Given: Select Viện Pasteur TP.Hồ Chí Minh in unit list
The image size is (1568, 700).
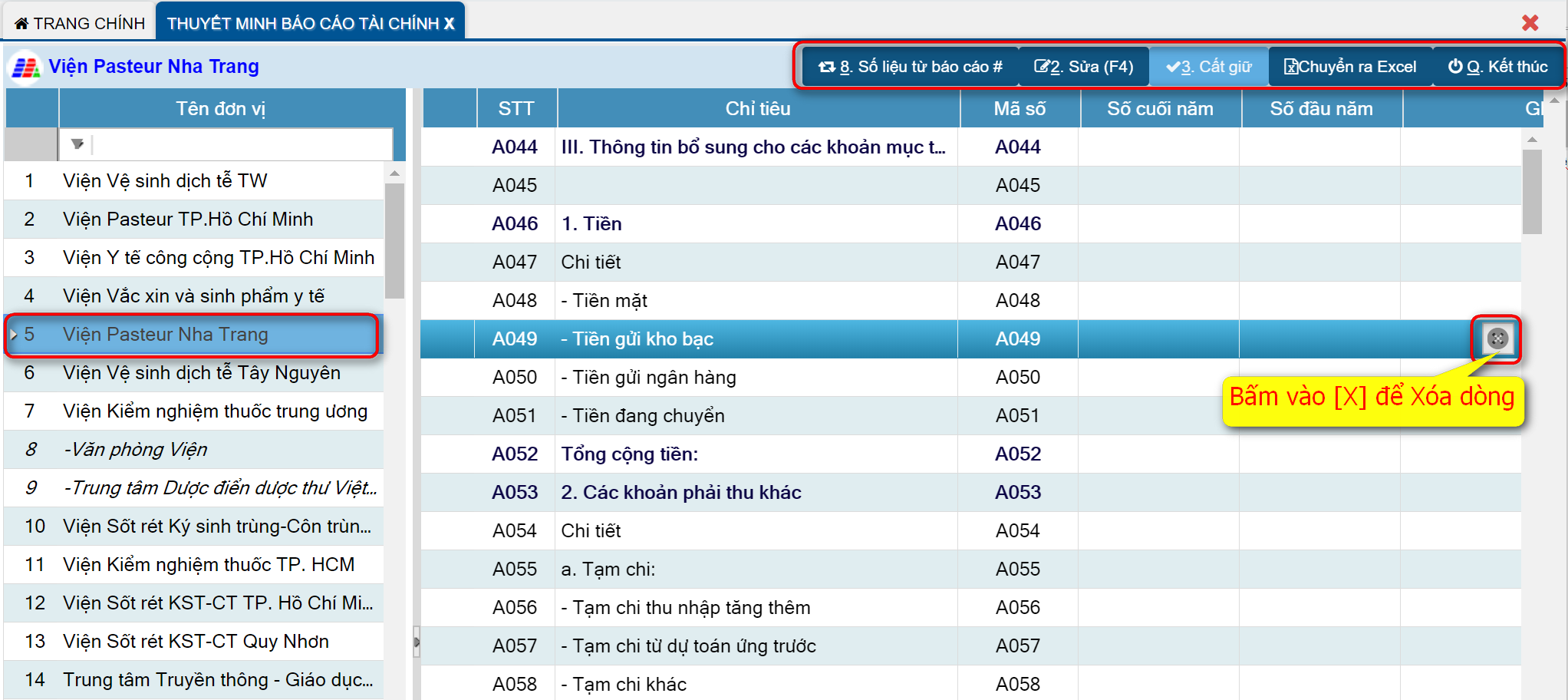Looking at the screenshot, I should (x=188, y=220).
